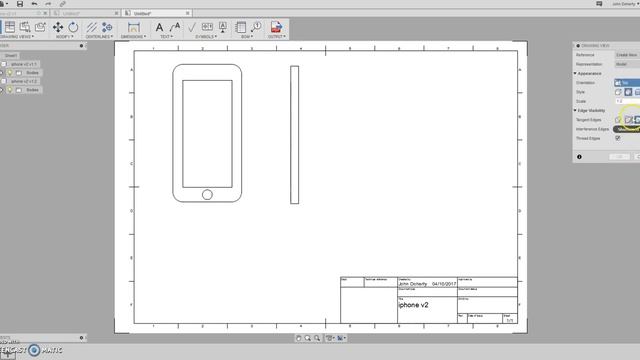The image size is (640, 360).
Task: Choose the second Tangent Edges option icon
Action: (628, 120)
